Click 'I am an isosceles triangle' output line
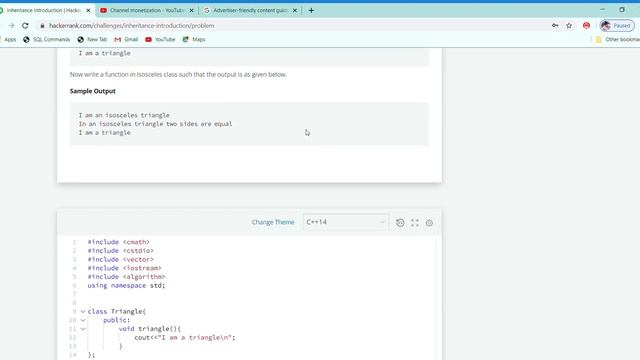Screen dimensions: 640x360 tap(124, 115)
